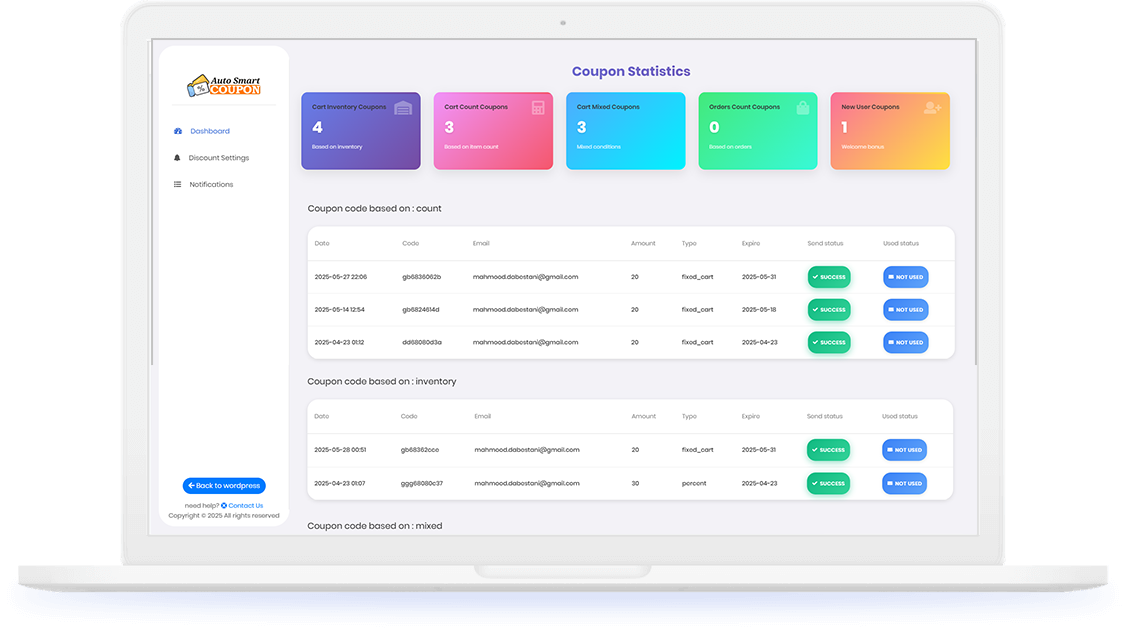Viewport: 1126px width, 630px height.
Task: Click the coupon code dd68080d3a
Action: coord(422,343)
